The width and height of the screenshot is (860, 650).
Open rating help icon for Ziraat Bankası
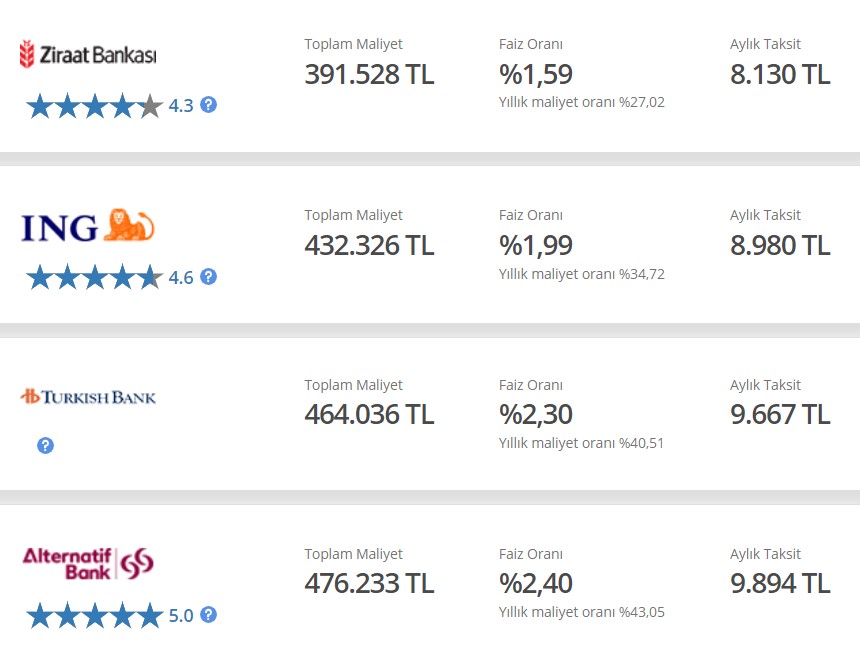(209, 105)
